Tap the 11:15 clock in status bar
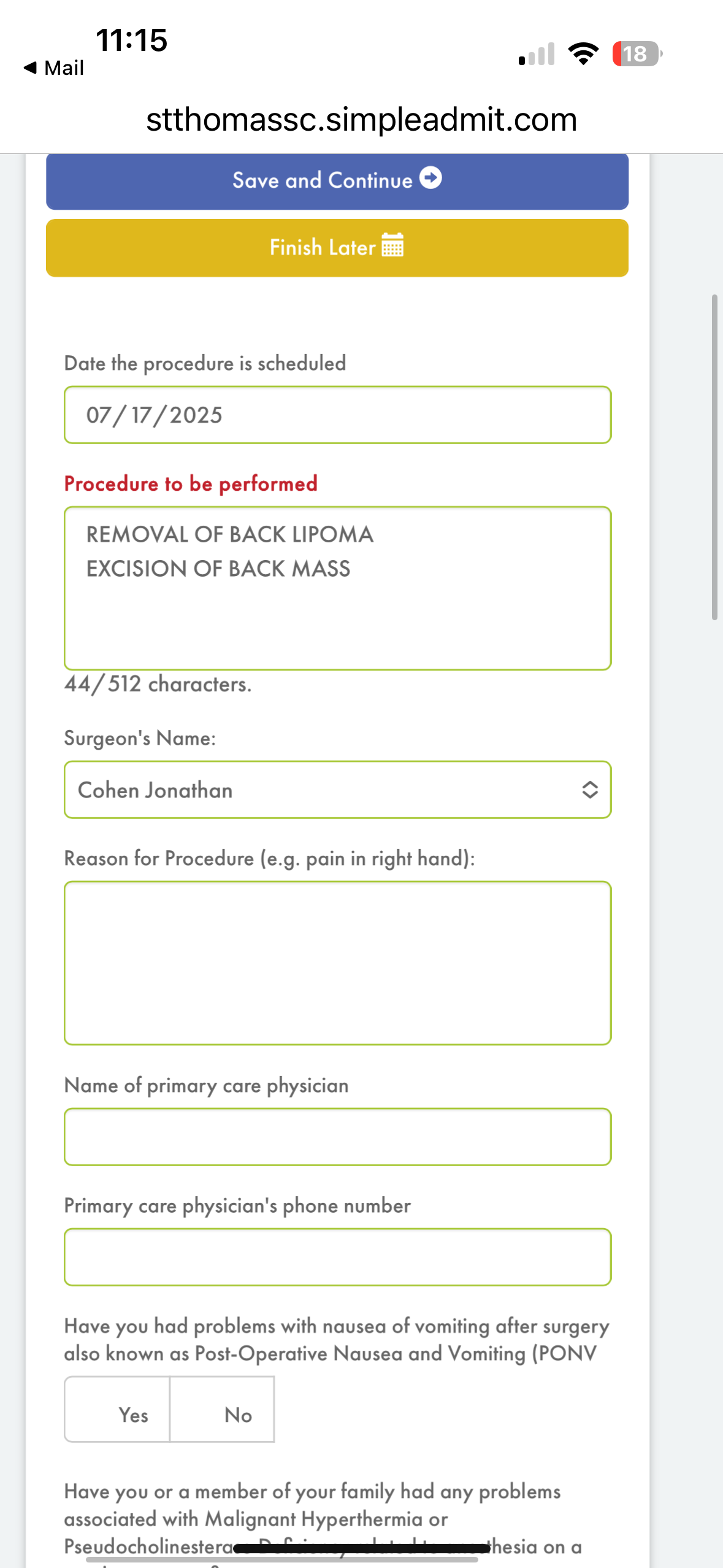Viewport: 723px width, 1568px height. pos(131,40)
